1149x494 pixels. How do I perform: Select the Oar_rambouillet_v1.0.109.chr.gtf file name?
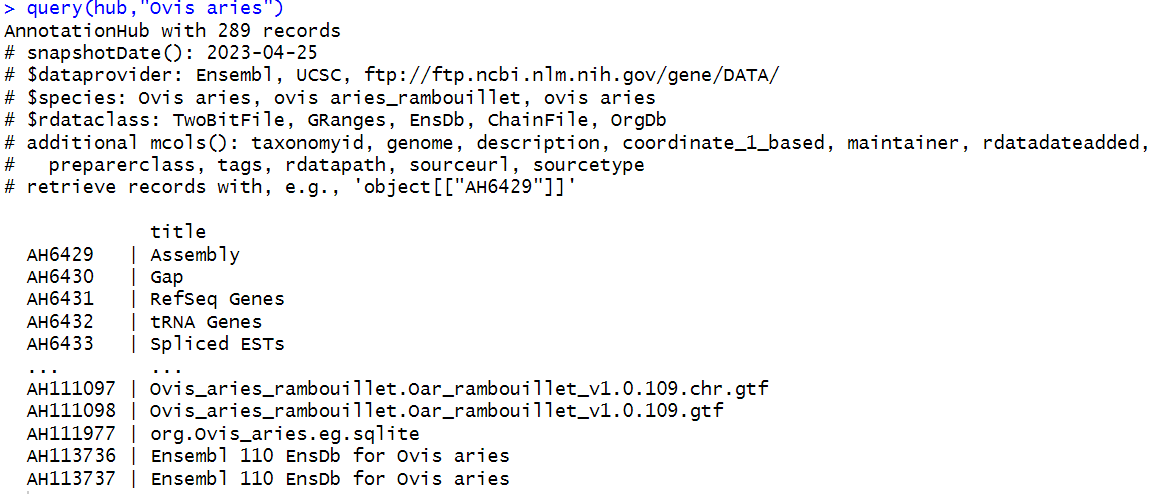[458, 389]
